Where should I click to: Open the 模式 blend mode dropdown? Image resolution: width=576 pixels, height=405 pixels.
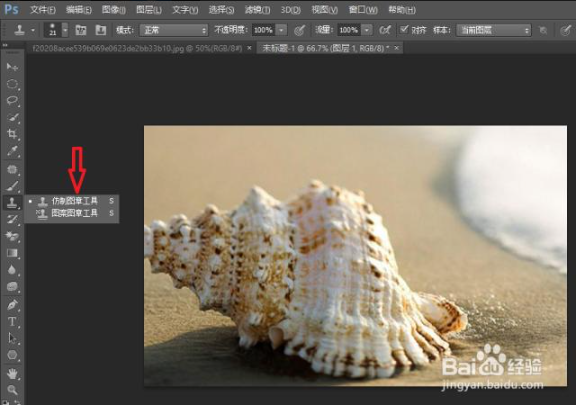pyautogui.click(x=174, y=30)
